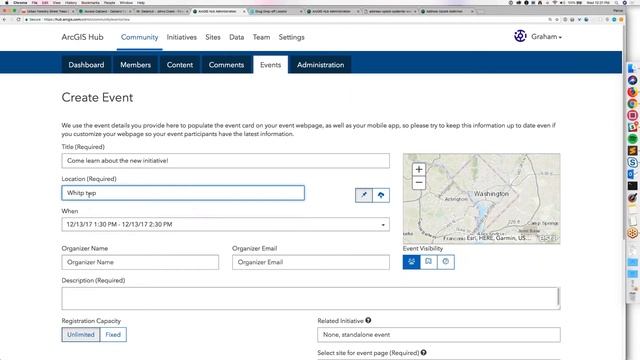This screenshot has width=640, height=360.
Task: Click the Washington map preview
Action: pos(481,199)
